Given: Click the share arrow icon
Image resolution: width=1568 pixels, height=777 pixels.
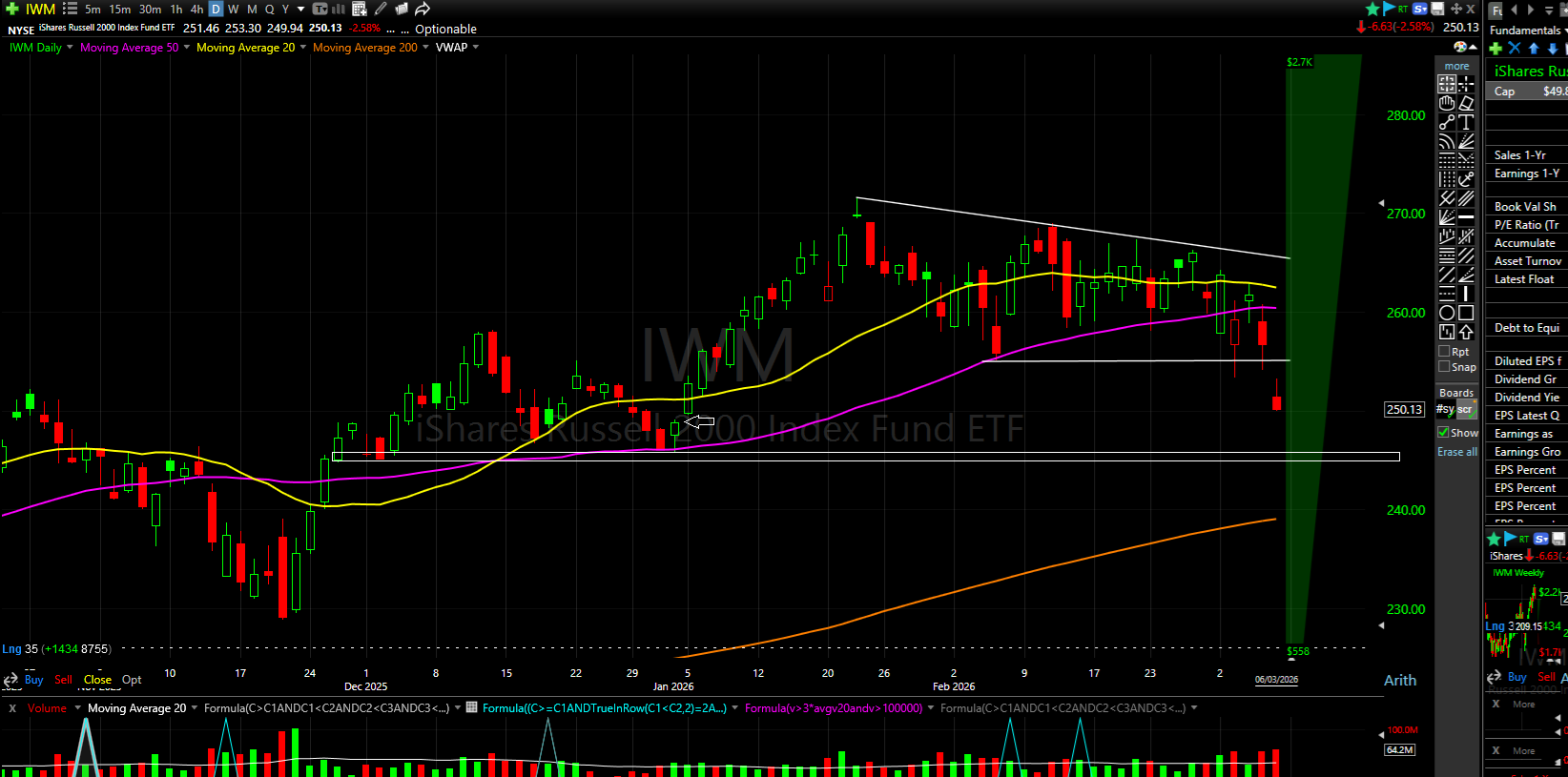Looking at the screenshot, I should pos(423,9).
